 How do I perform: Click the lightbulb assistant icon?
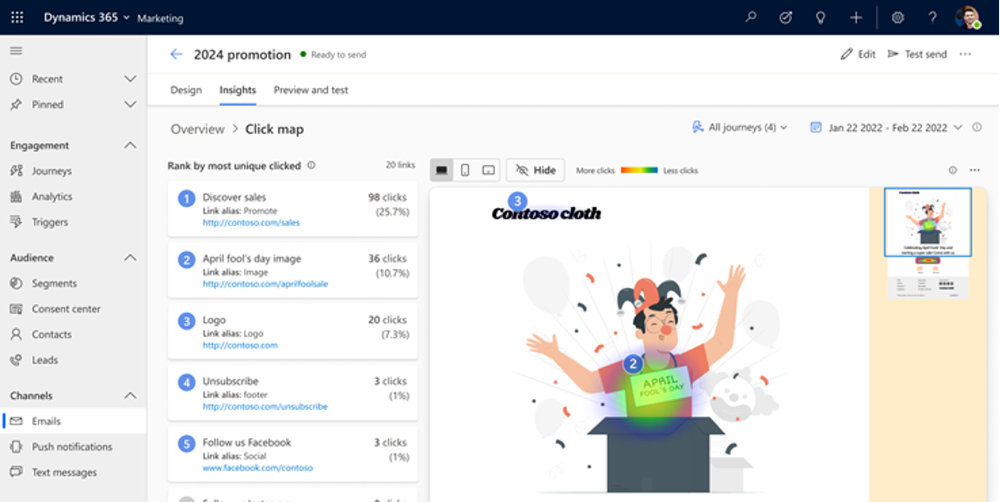click(x=821, y=18)
